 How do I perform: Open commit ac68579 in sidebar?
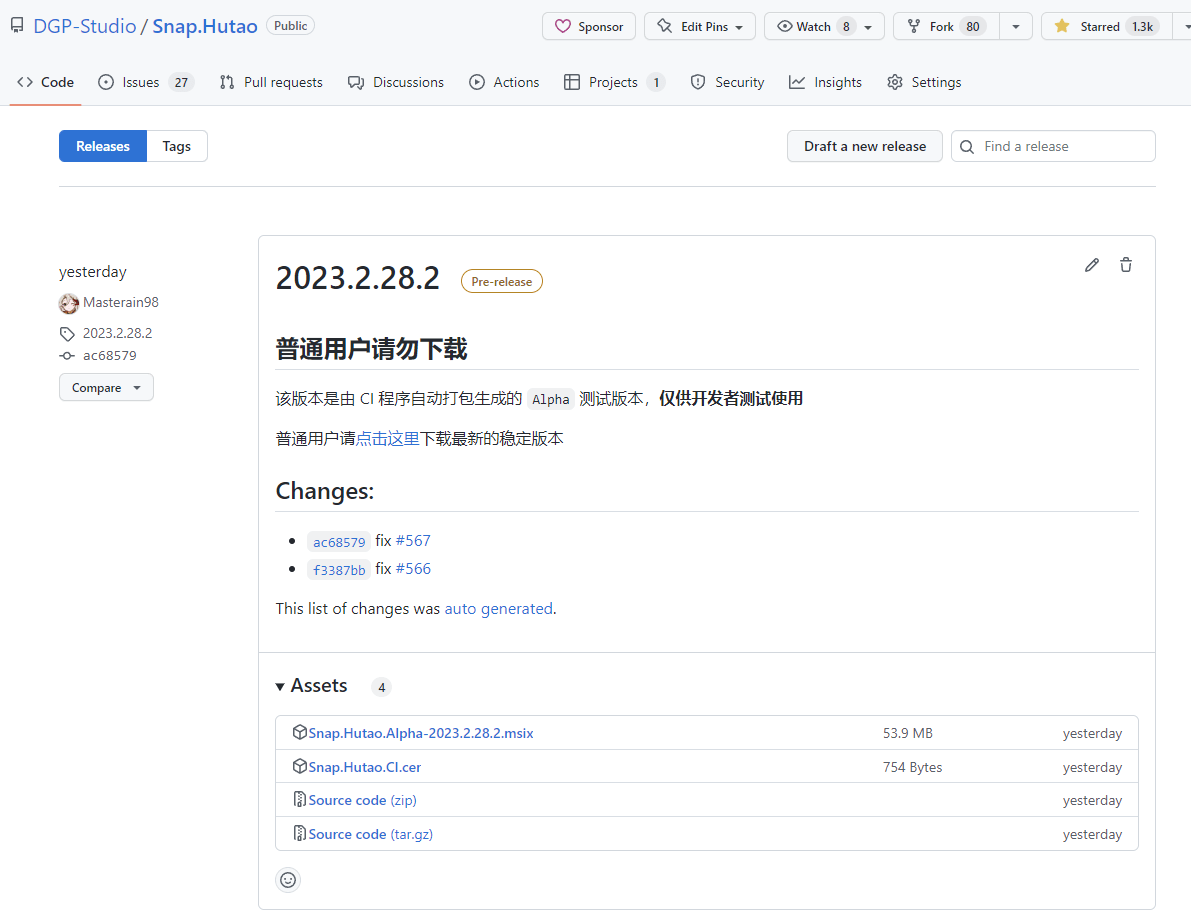(x=110, y=355)
